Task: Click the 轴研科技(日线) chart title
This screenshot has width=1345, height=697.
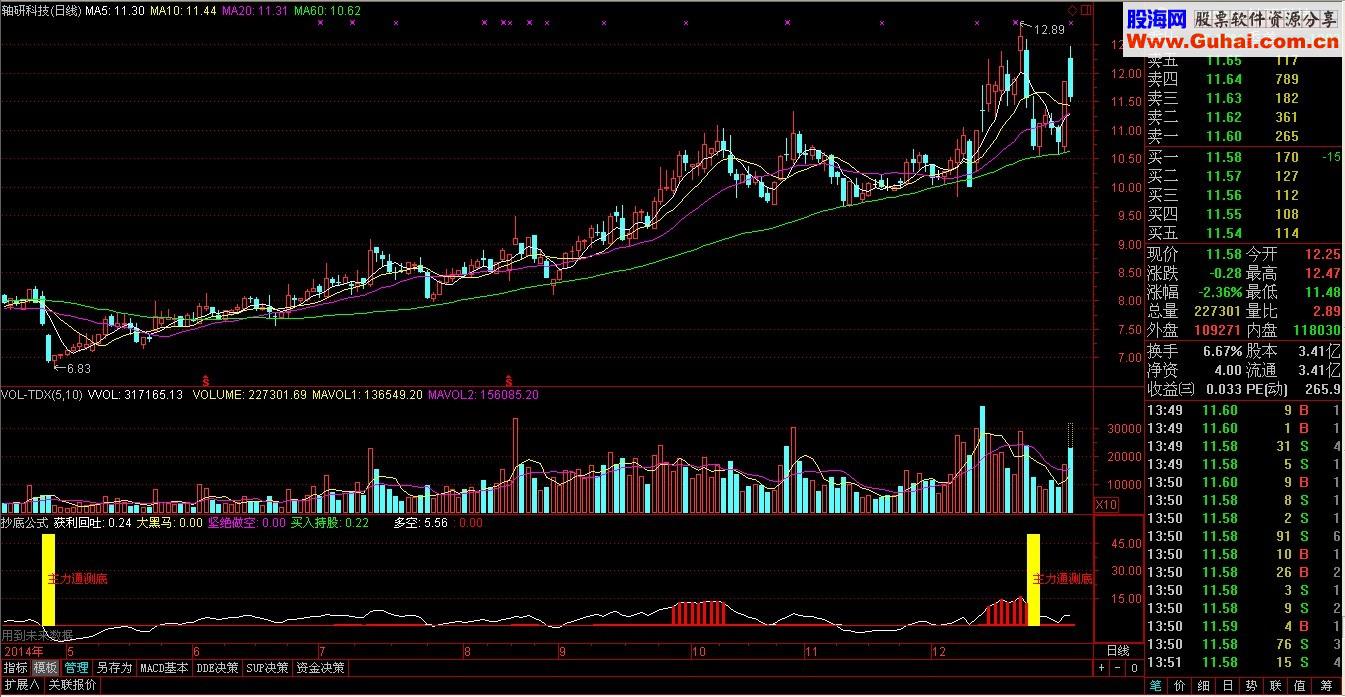Action: pyautogui.click(x=40, y=10)
